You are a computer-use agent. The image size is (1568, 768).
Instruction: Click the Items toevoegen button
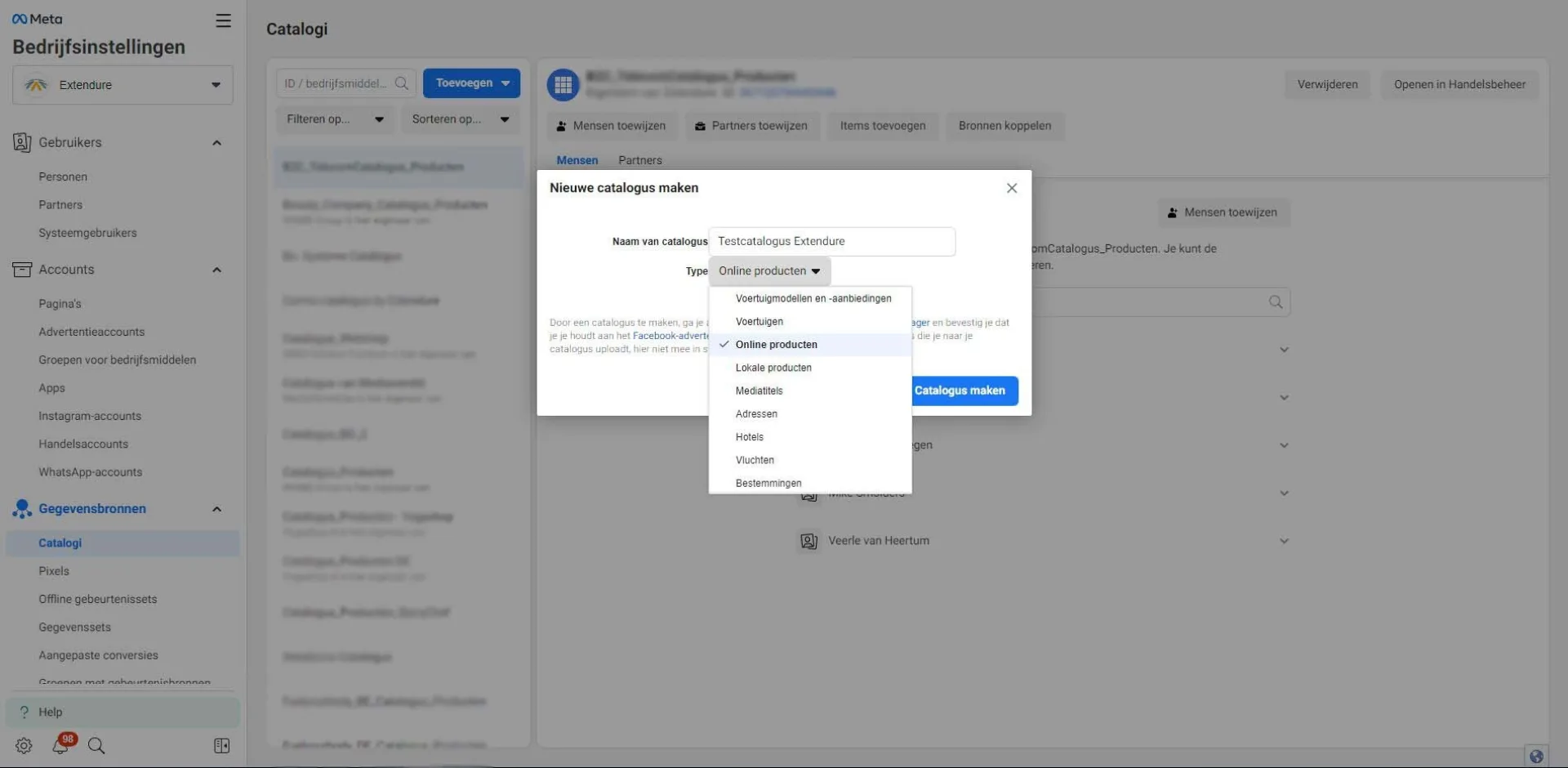click(x=883, y=126)
